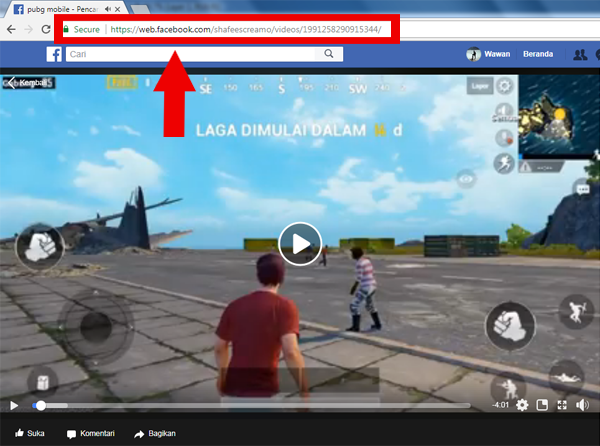
Task: Click the Kembali back button in game
Action: point(28,83)
